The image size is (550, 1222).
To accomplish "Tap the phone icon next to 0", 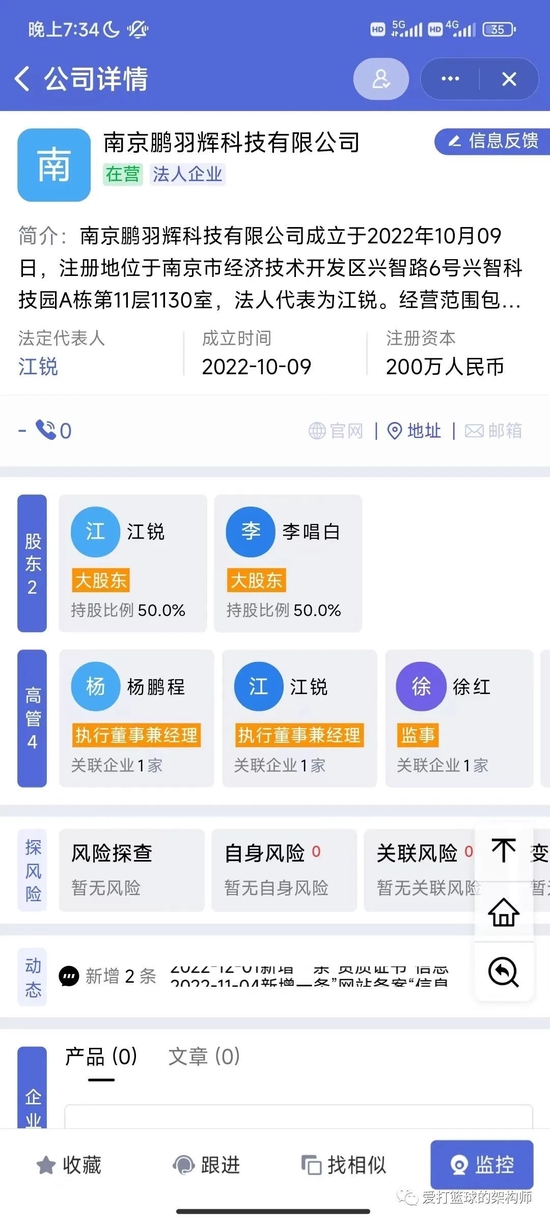I will [x=46, y=430].
